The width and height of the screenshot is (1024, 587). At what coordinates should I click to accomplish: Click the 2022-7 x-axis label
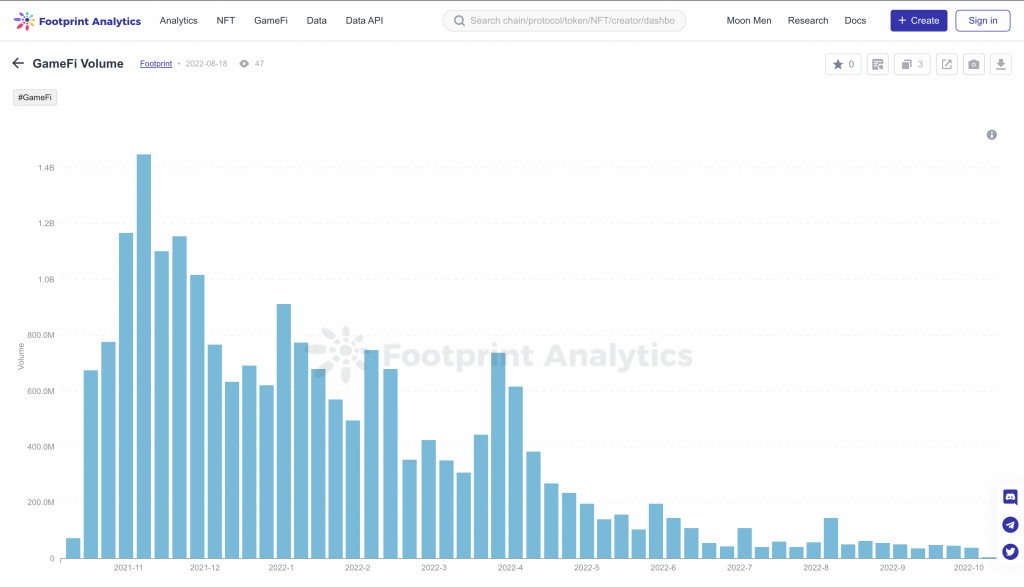tap(739, 567)
